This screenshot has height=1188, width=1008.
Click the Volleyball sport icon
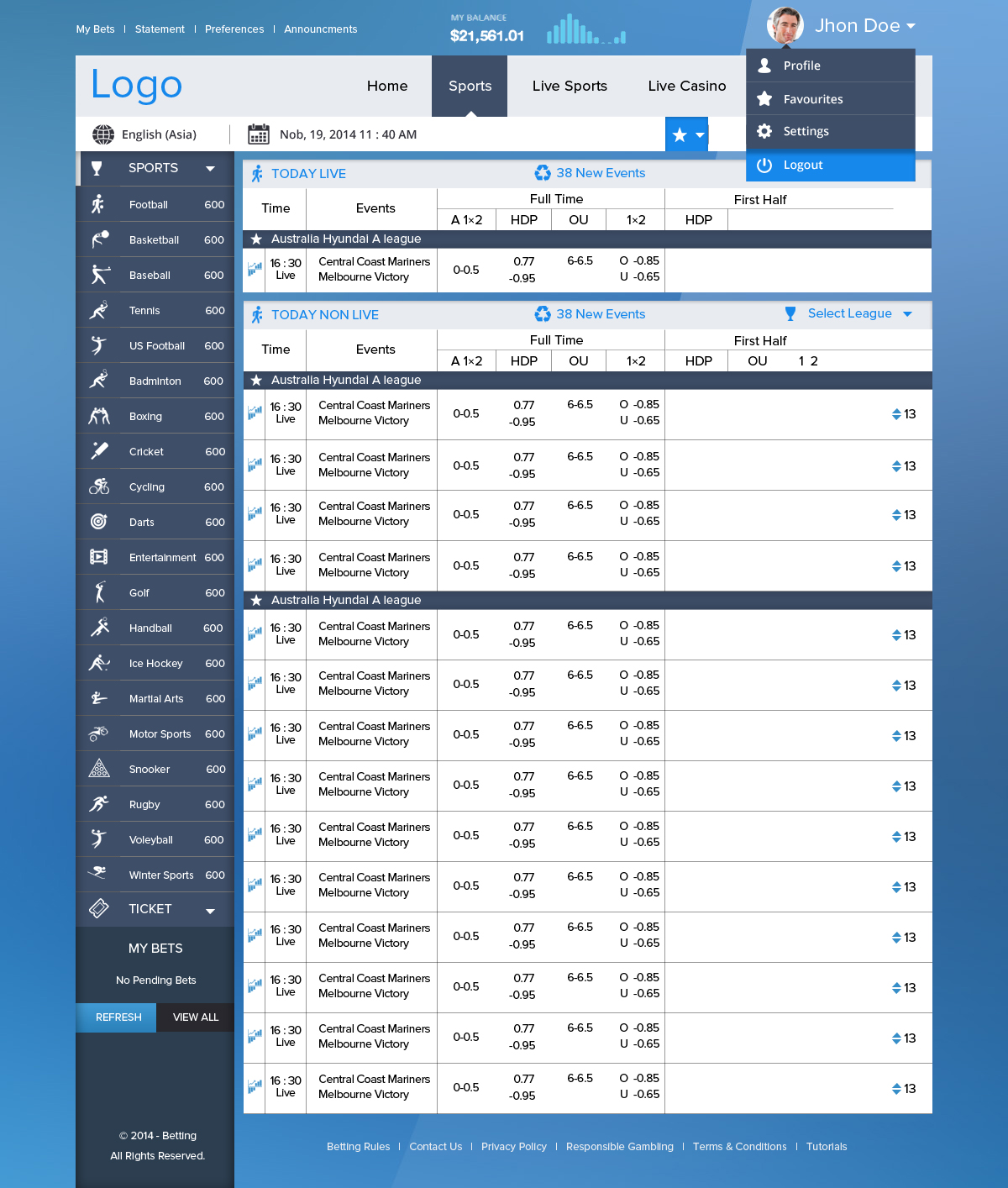(98, 839)
